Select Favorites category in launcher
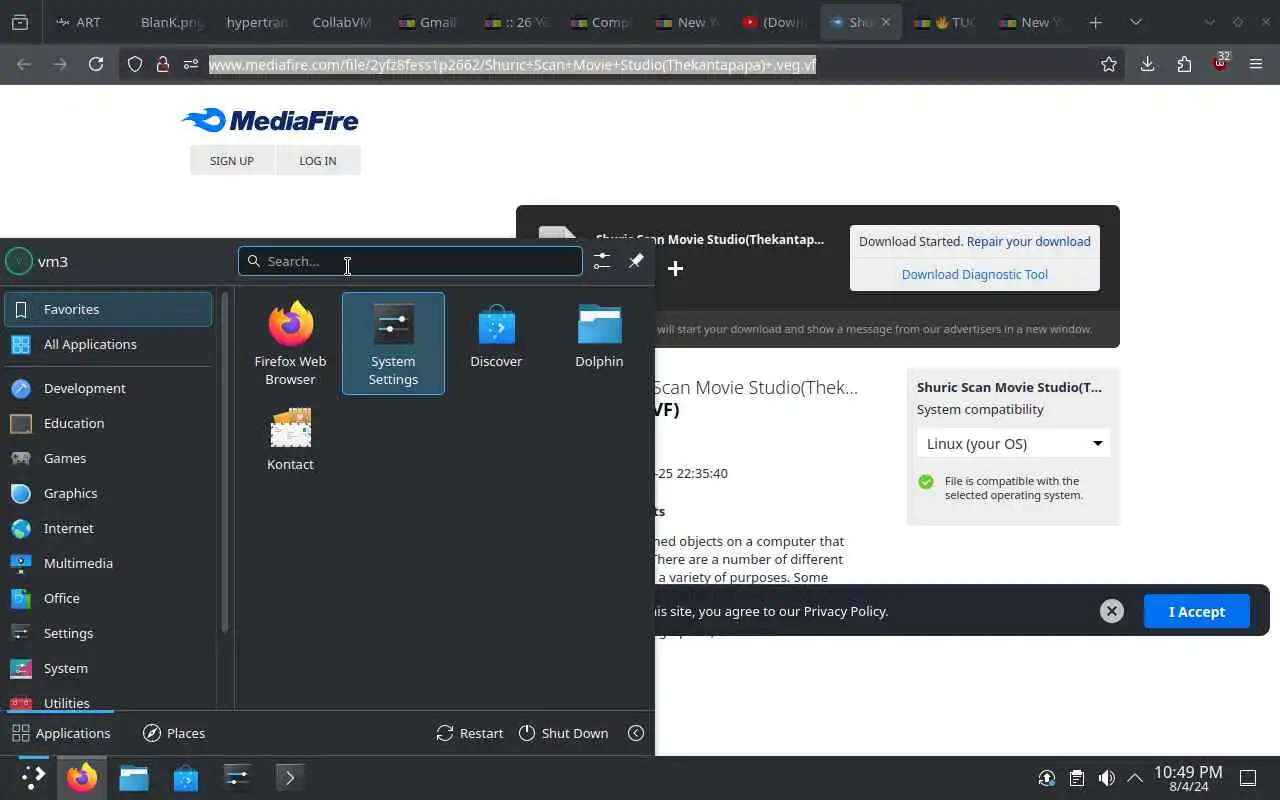 108,309
